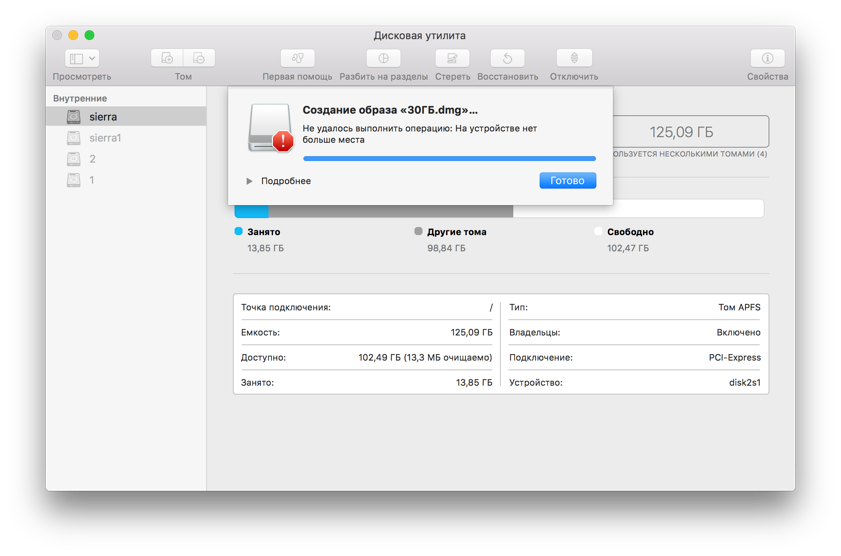
Task: Click the volume 1 disk icon
Action: [73, 180]
